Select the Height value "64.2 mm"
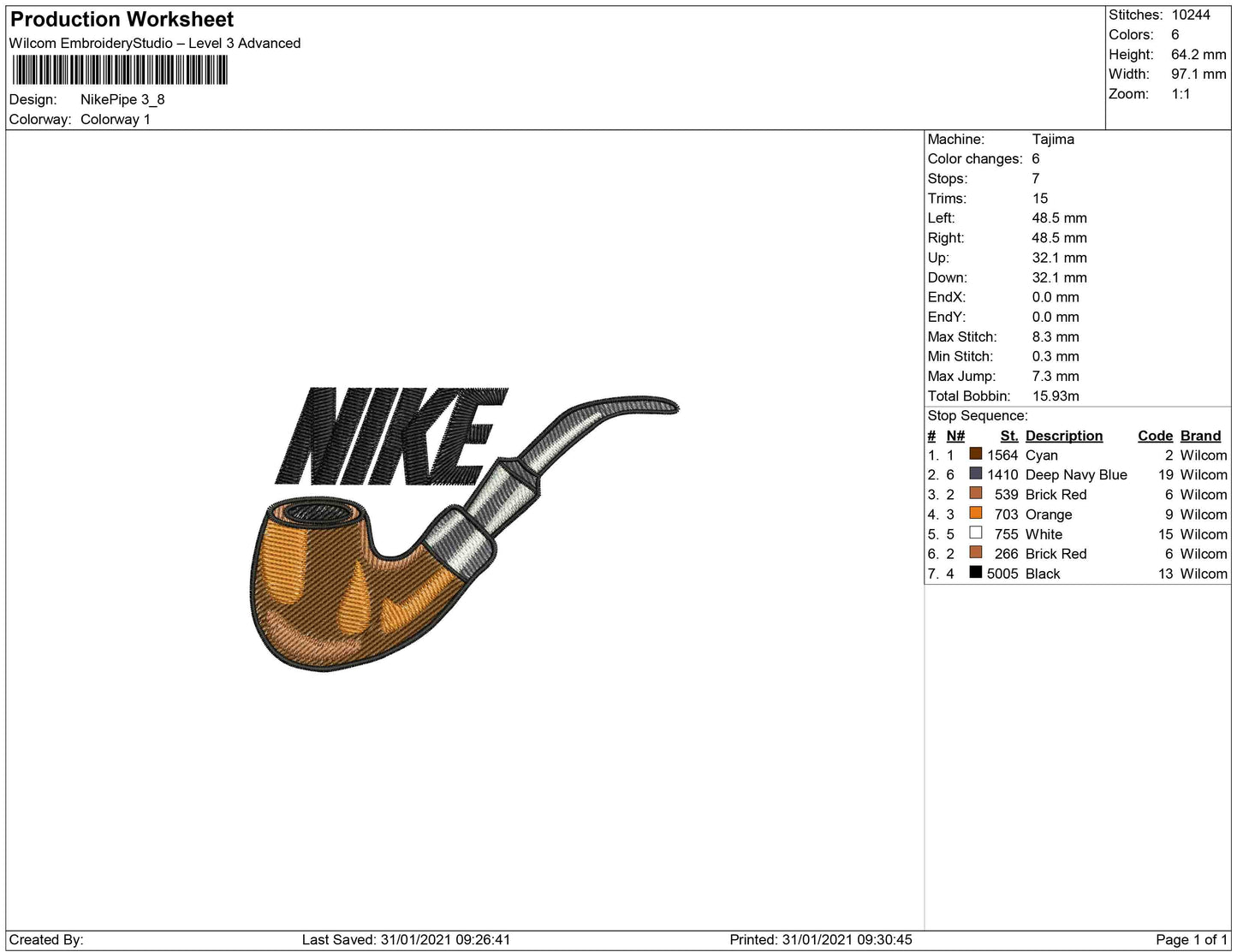The width and height of the screenshot is (1237, 952). pyautogui.click(x=1198, y=55)
